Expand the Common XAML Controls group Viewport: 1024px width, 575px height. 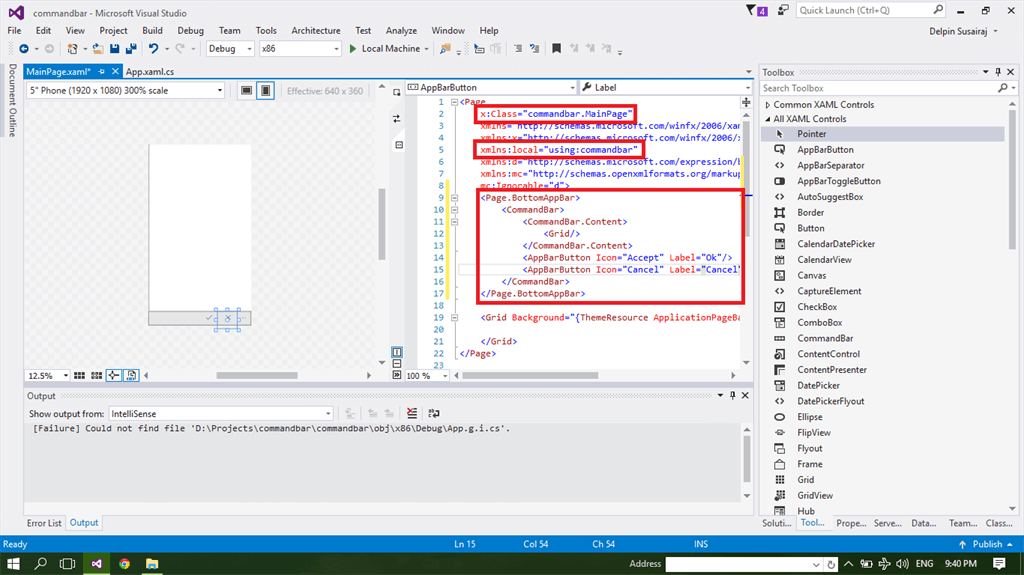[x=767, y=104]
